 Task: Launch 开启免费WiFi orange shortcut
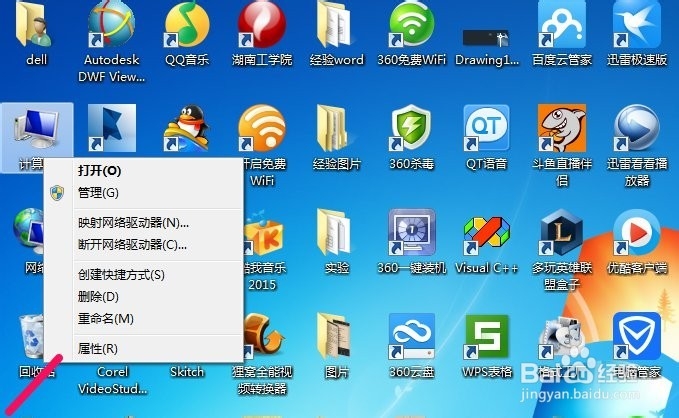262,128
